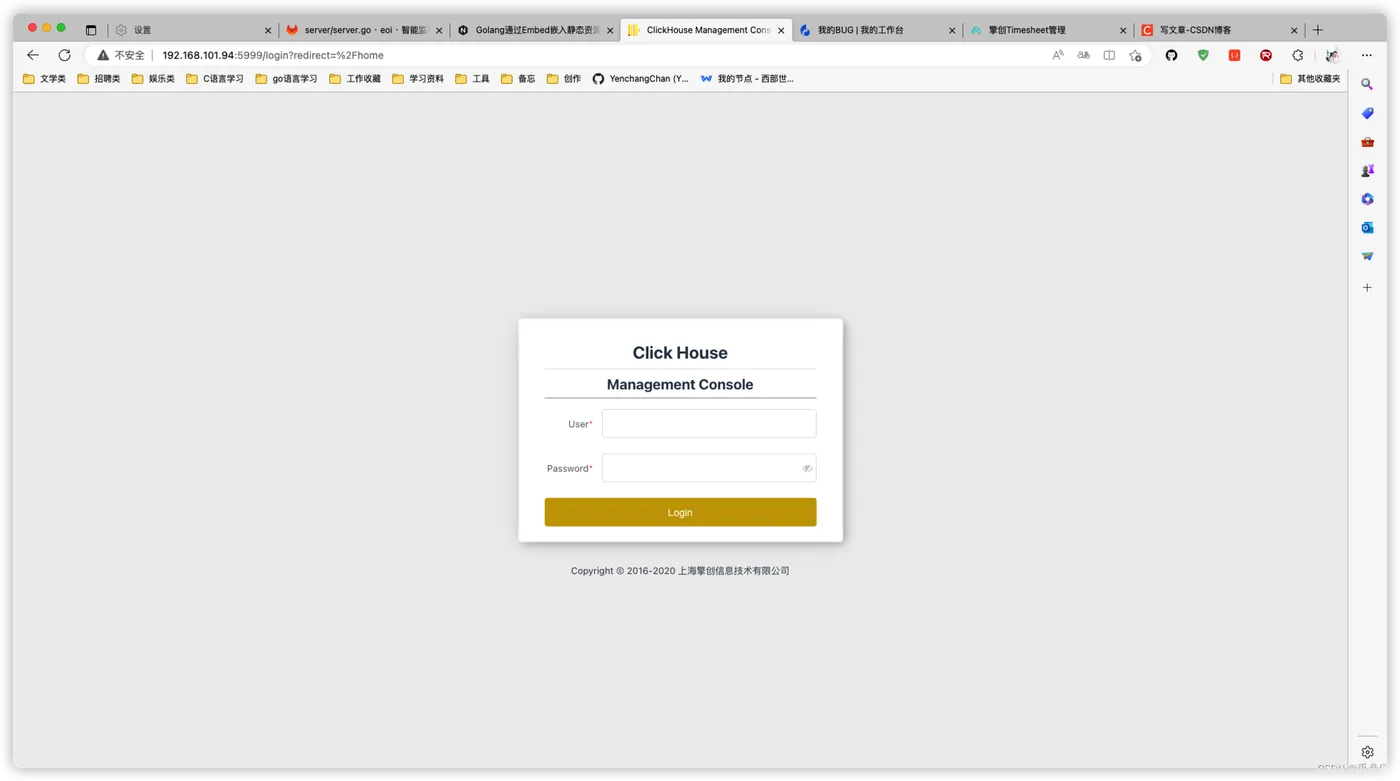Click the Copyright 2016-2020 footer text
This screenshot has height=781, width=1400.
680,571
